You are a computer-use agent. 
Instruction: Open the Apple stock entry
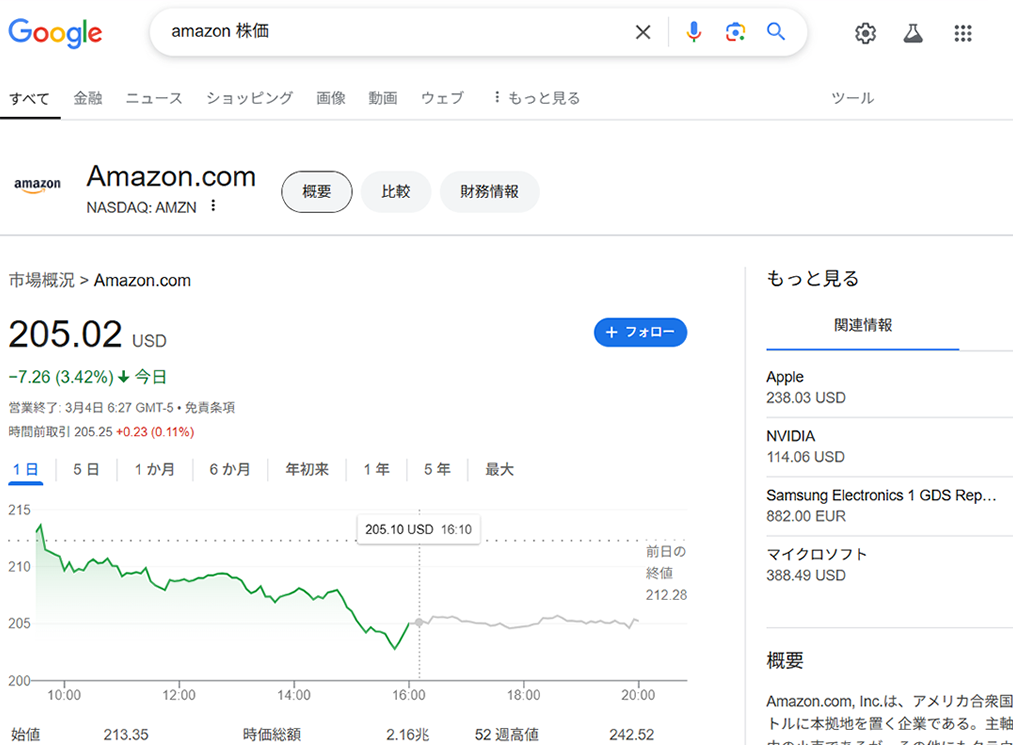890,387
